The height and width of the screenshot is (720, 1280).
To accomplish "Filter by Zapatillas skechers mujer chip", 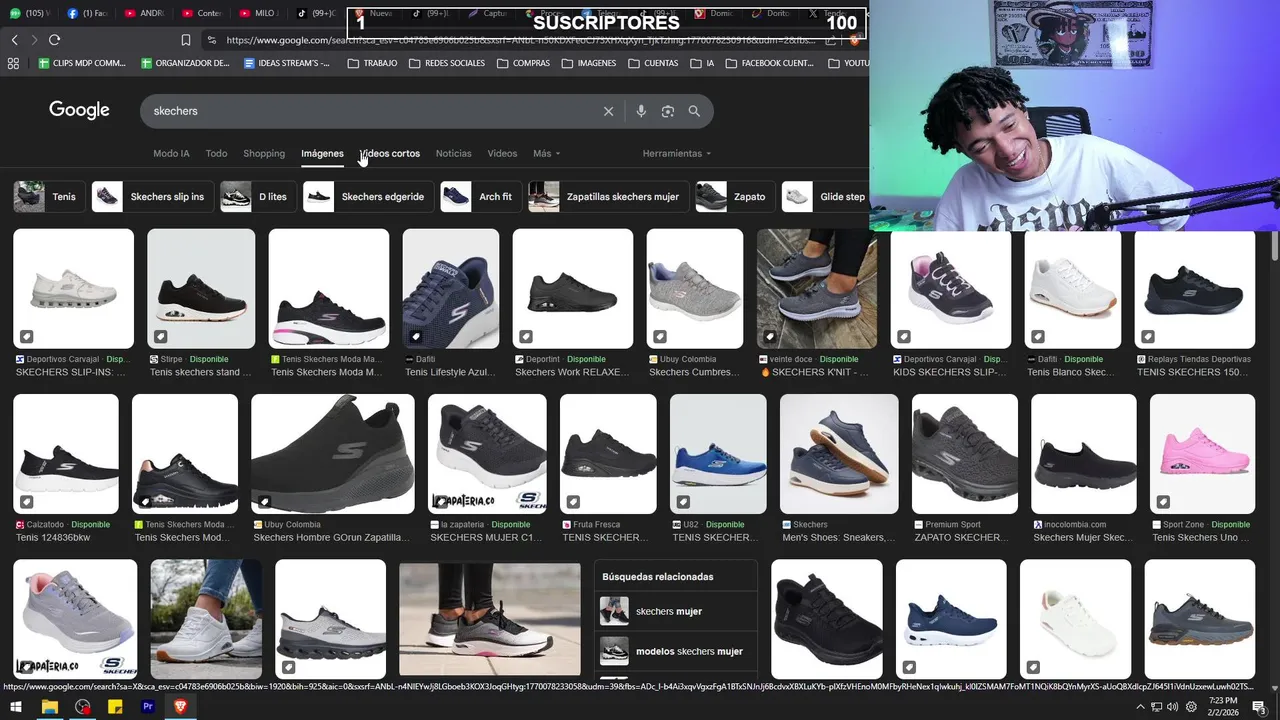I will [607, 197].
